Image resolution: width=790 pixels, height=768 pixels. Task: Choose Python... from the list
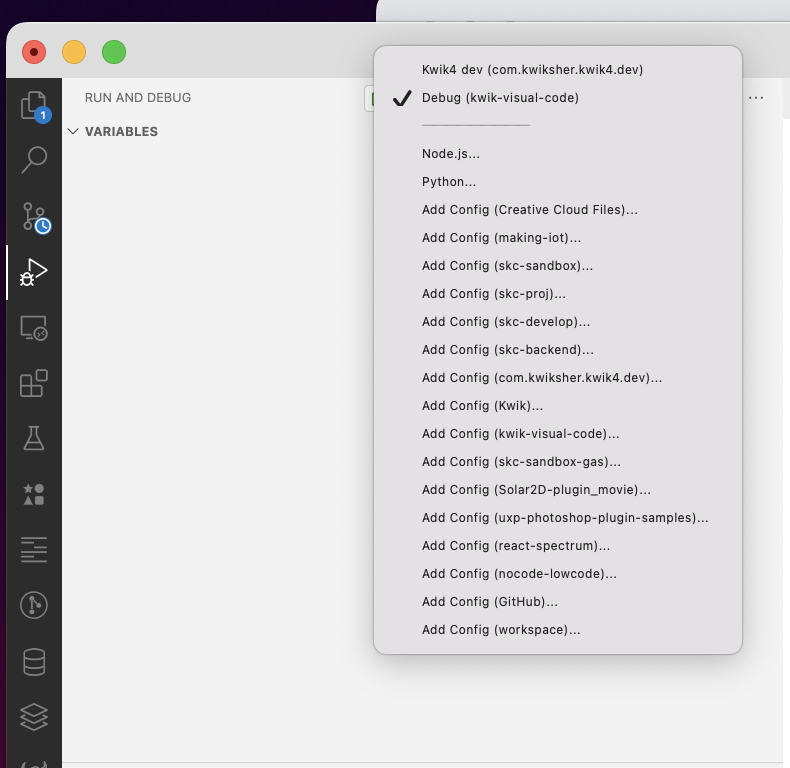[558, 181]
